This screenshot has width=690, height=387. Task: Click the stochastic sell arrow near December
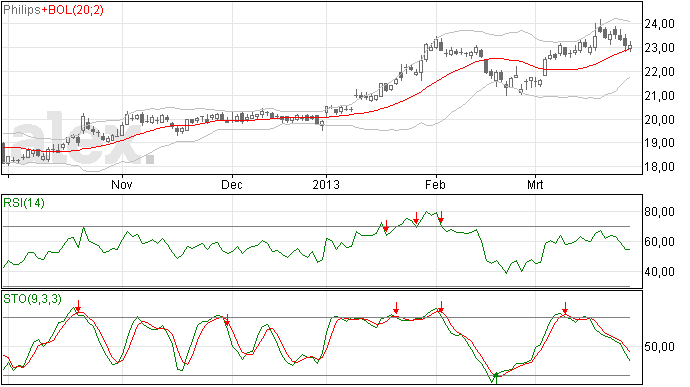[227, 320]
